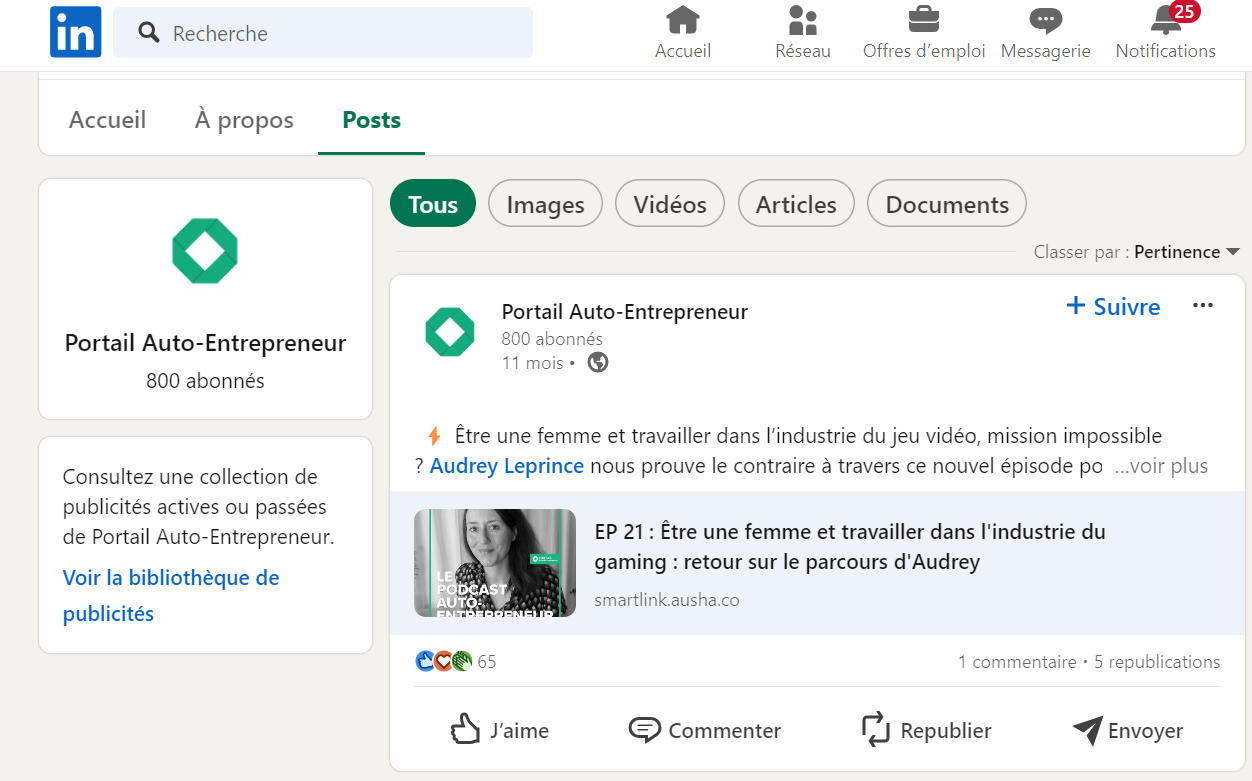Click the globe visibility icon beside 11 mois
Image resolution: width=1252 pixels, height=781 pixels.
point(598,363)
